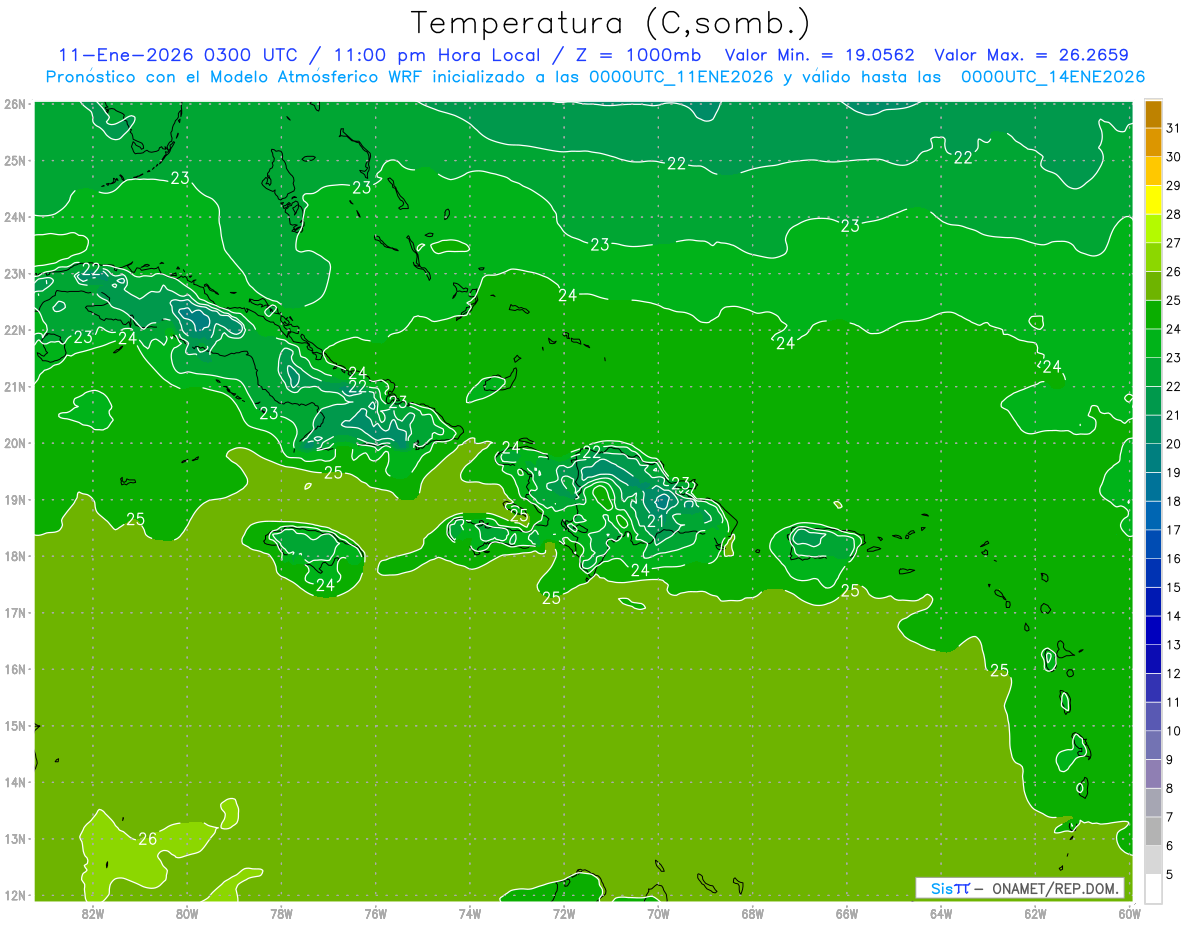Click the '12N' latitude axis label
This screenshot has width=1200, height=927.
tap(15, 895)
